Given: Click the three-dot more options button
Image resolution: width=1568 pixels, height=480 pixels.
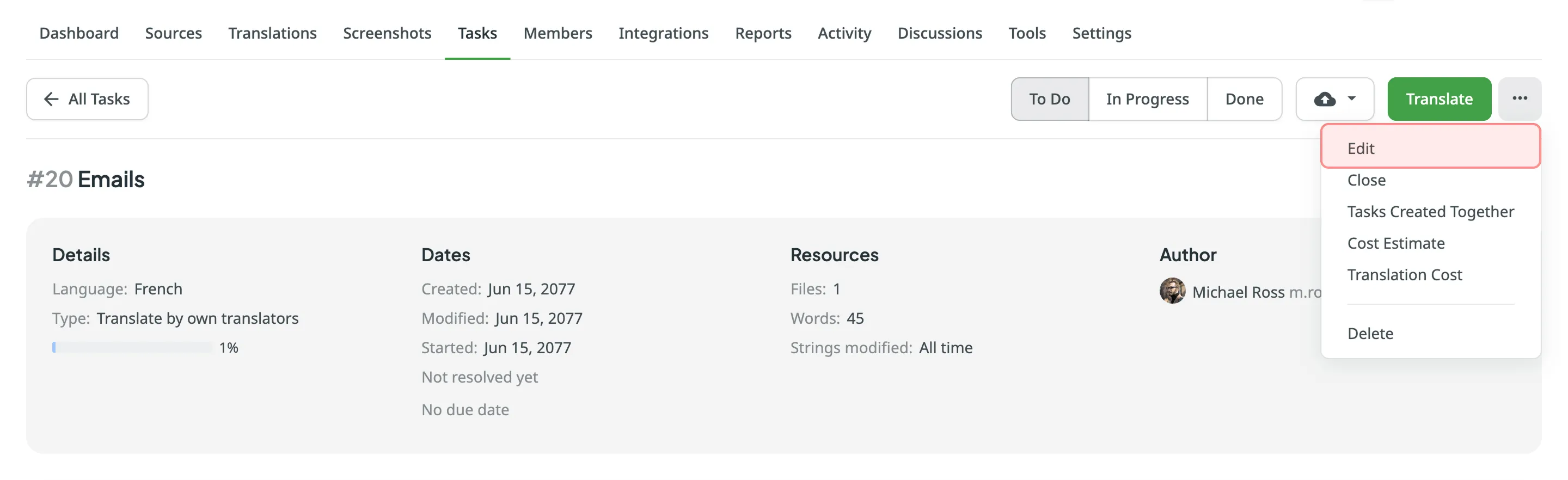Looking at the screenshot, I should click(1520, 99).
